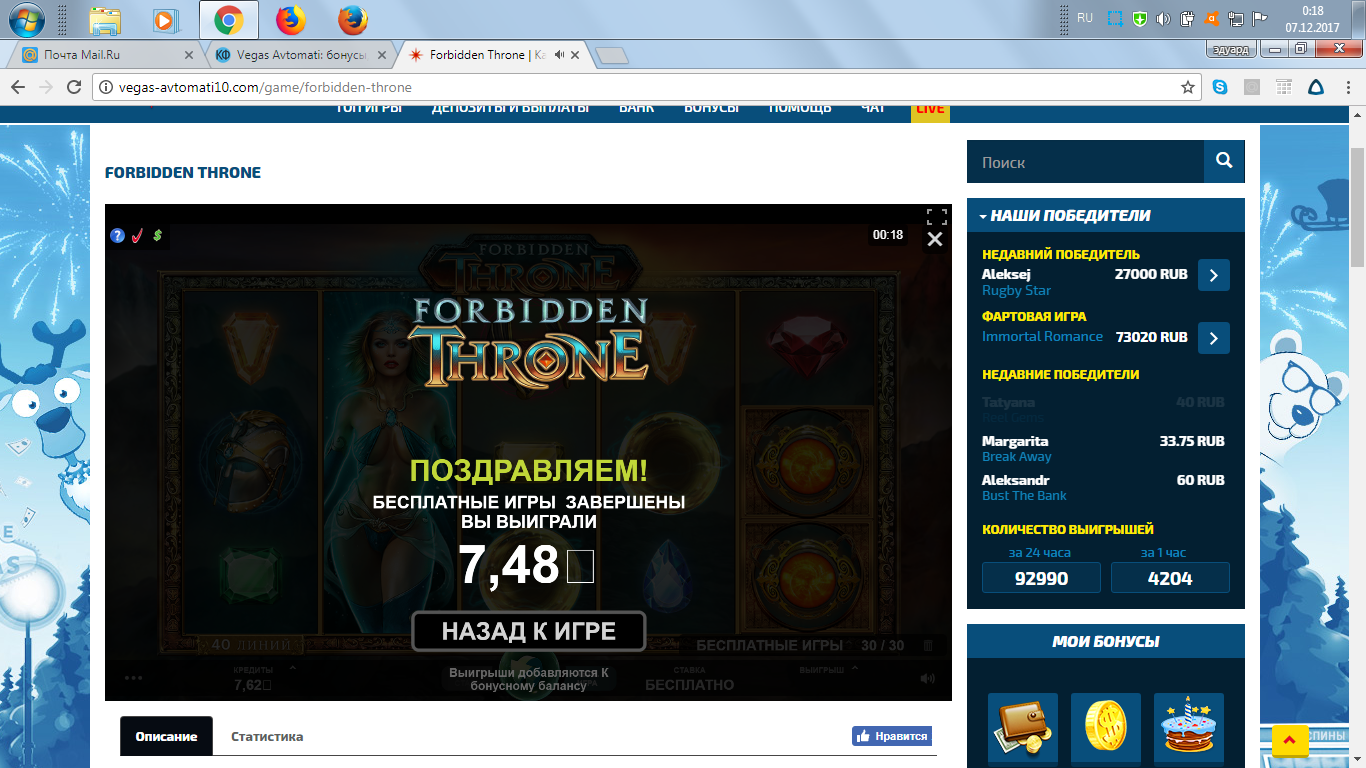Click the НАЗАД К ИГРЕ button
Viewport: 1366px width, 768px height.
[x=529, y=631]
